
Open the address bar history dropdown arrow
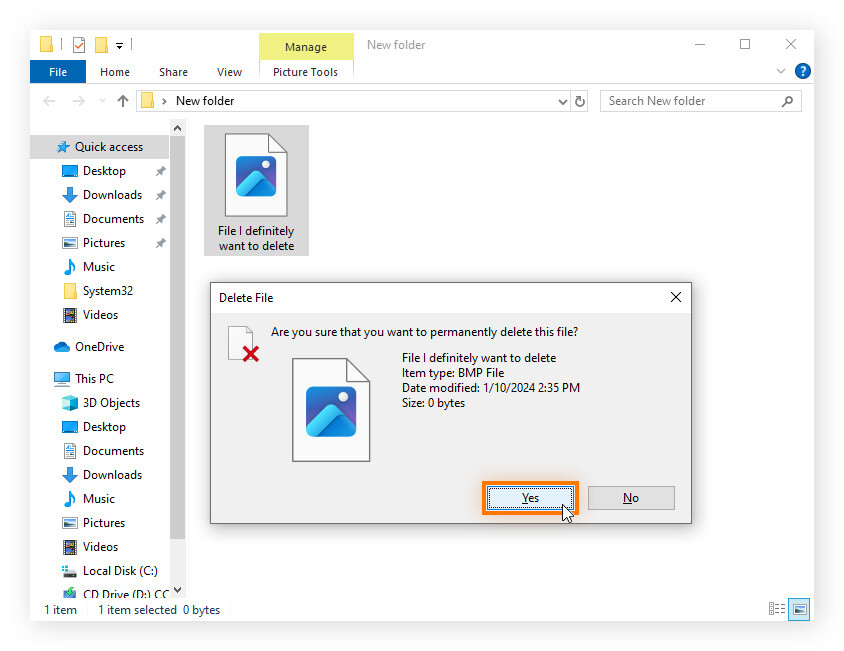pyautogui.click(x=562, y=101)
